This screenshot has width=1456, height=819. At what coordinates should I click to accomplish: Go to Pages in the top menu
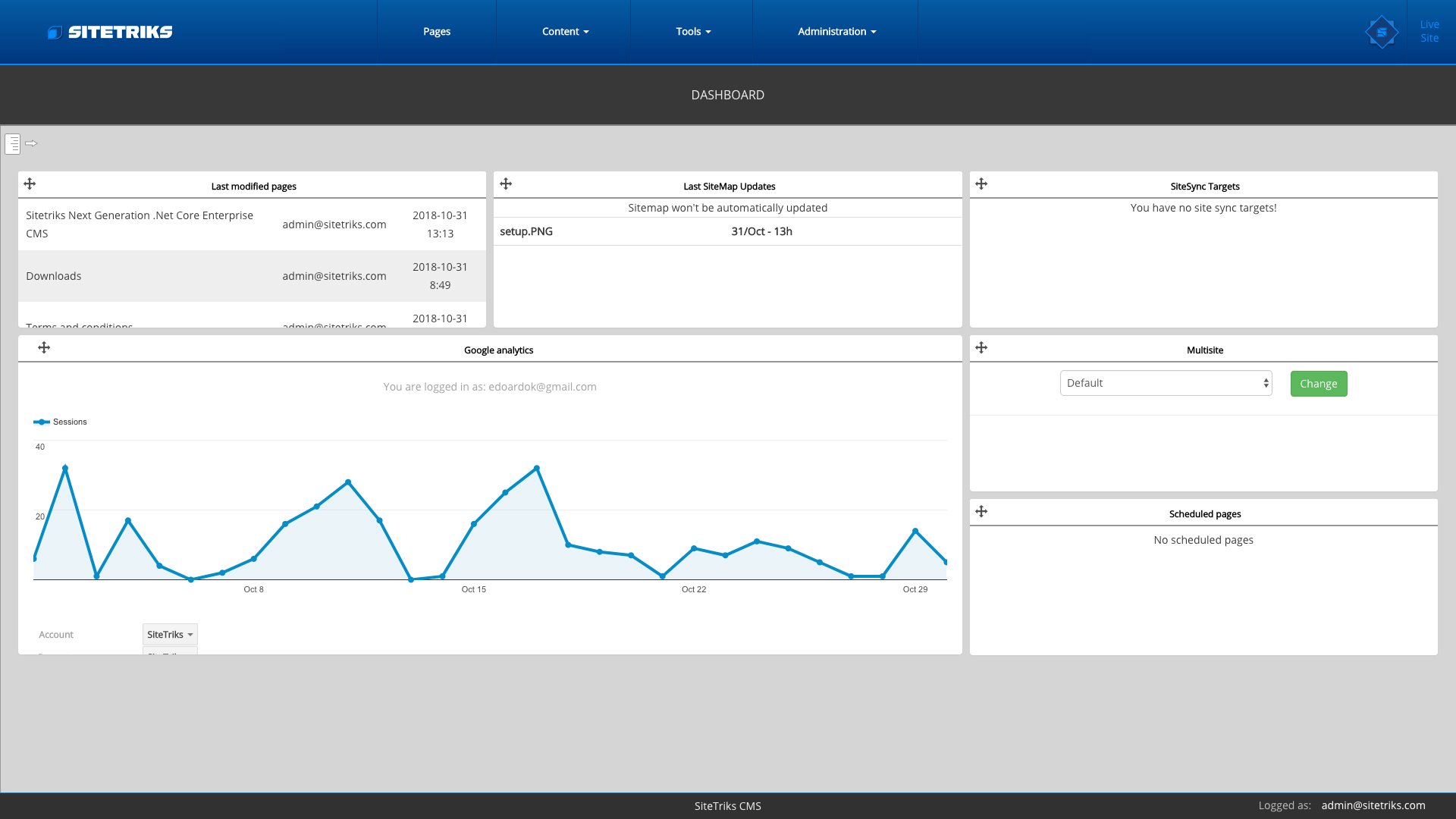click(437, 32)
